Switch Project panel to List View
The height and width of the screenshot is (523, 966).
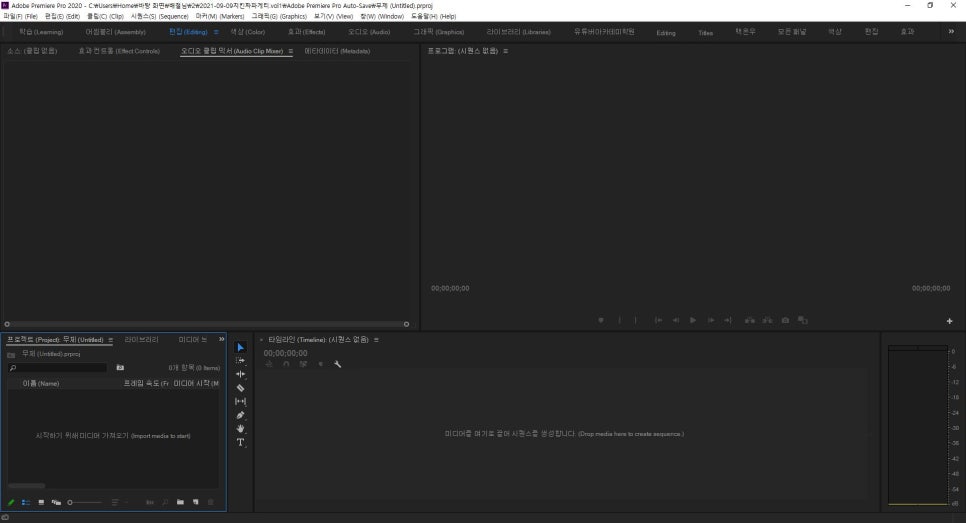pos(26,503)
